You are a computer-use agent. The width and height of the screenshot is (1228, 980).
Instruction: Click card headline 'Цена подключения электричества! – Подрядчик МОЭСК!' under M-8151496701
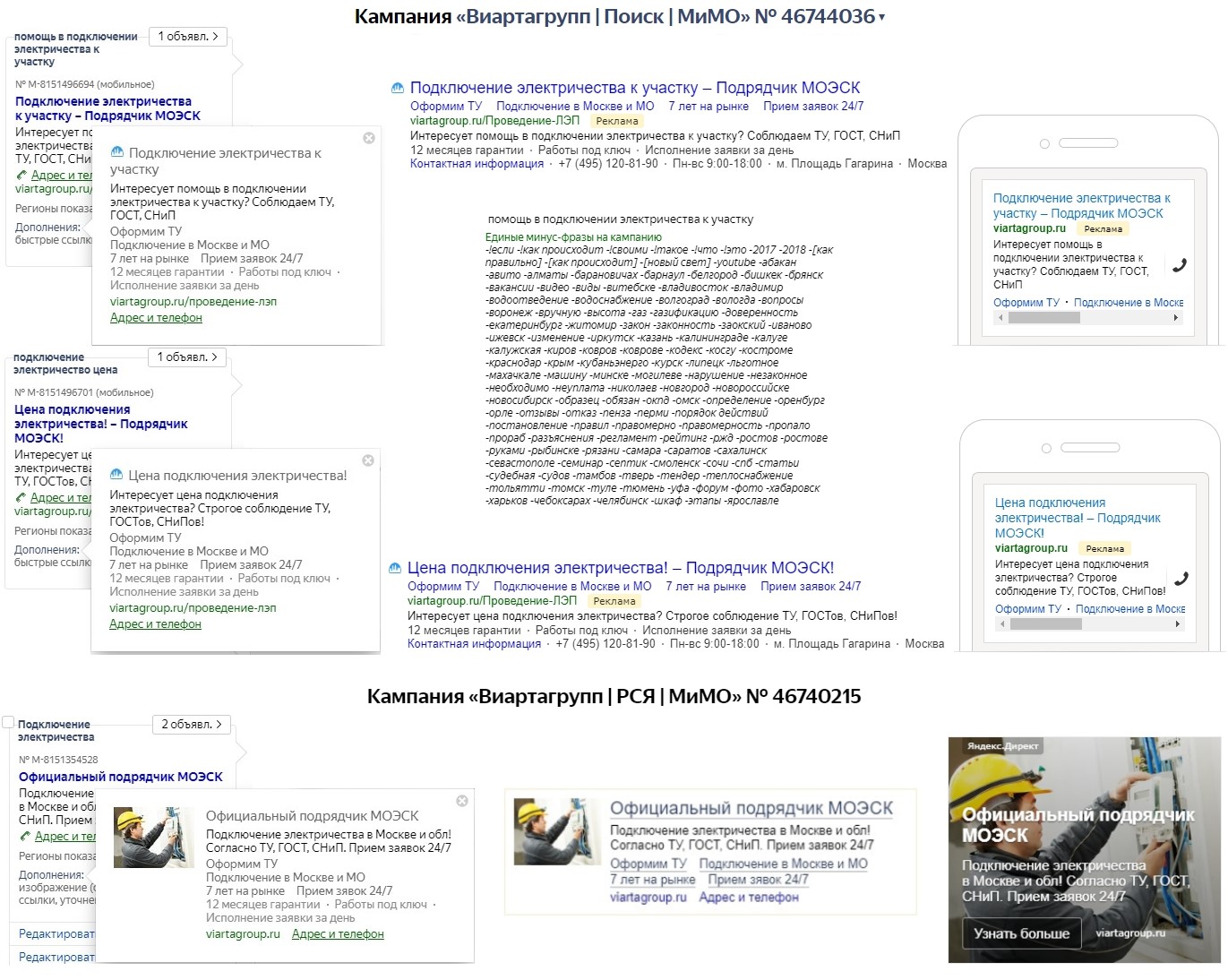[x=101, y=425]
